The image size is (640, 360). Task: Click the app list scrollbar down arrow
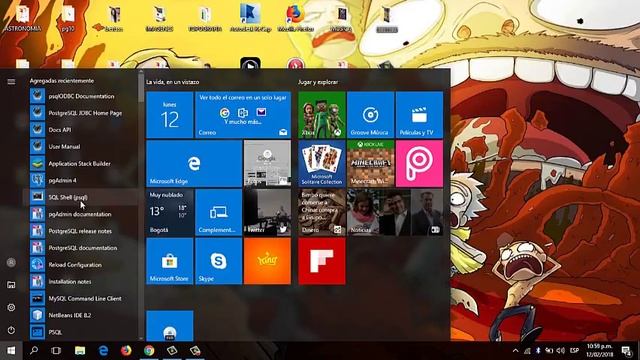(x=141, y=338)
